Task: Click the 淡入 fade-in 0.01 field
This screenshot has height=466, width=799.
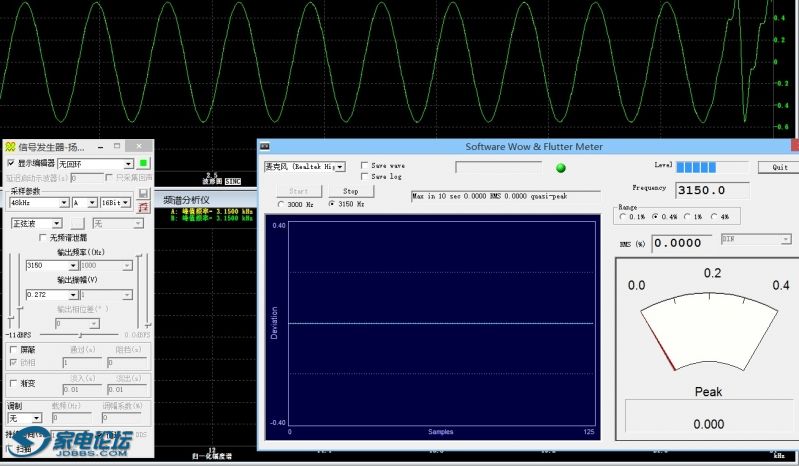Action: click(82, 390)
